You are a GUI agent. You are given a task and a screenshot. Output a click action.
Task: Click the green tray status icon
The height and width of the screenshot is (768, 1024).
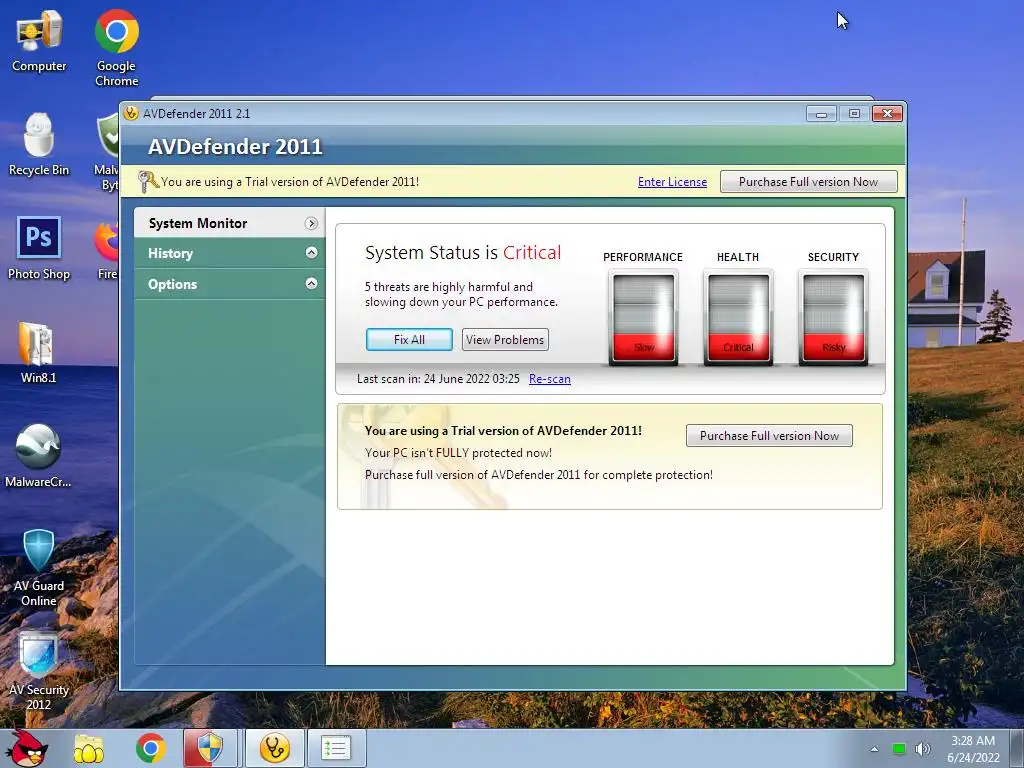(x=899, y=749)
